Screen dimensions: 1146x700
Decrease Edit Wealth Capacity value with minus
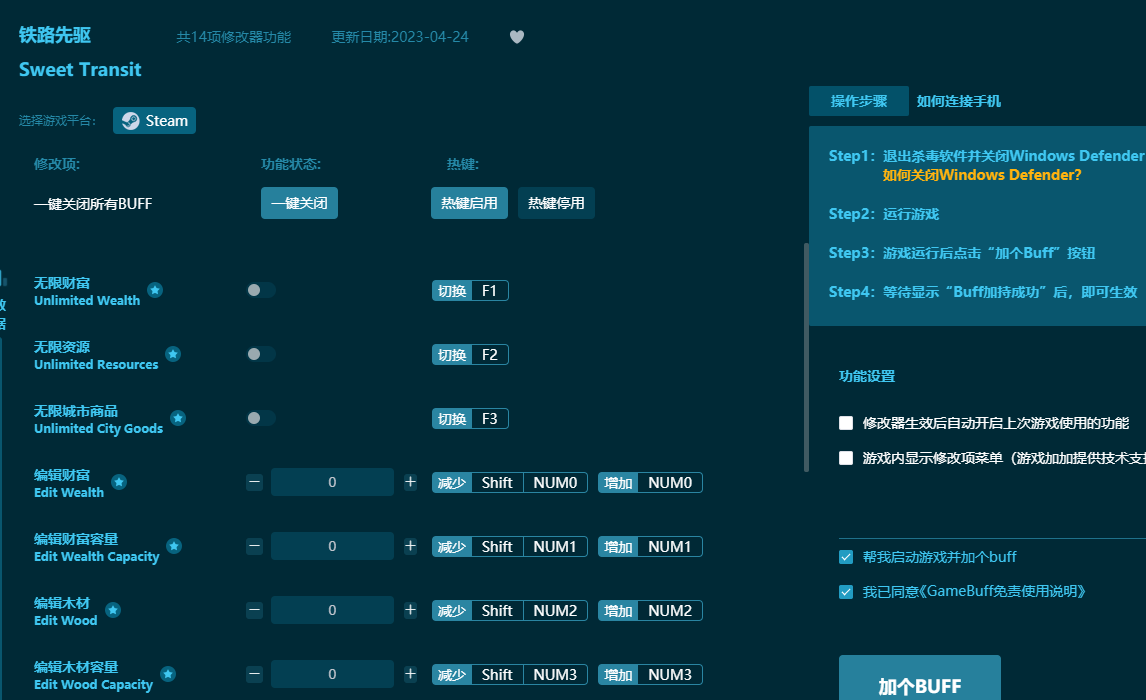tap(254, 546)
